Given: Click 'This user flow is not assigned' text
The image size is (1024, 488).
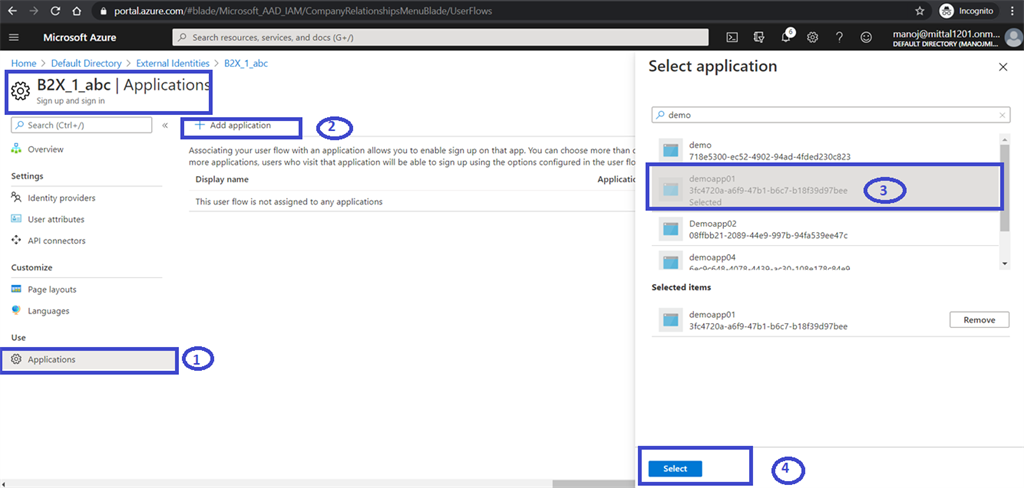Looking at the screenshot, I should [289, 202].
